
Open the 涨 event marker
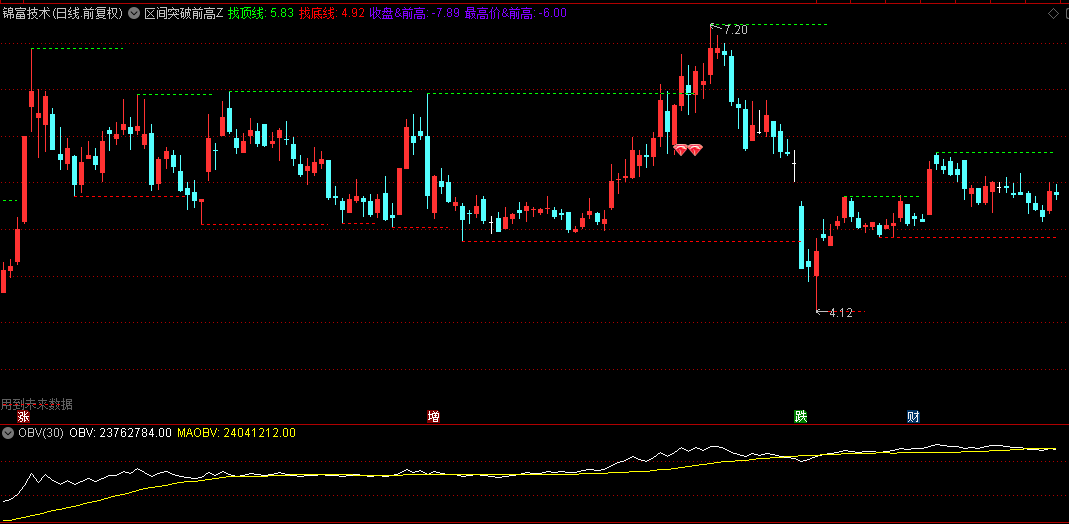click(x=24, y=416)
